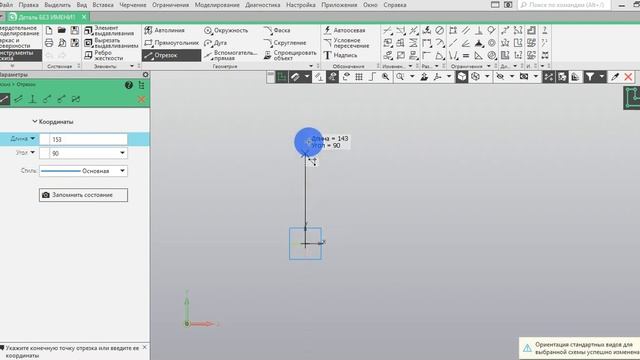Select the Дуга arc tool
Screen dimensions: 640x360
tap(216, 42)
